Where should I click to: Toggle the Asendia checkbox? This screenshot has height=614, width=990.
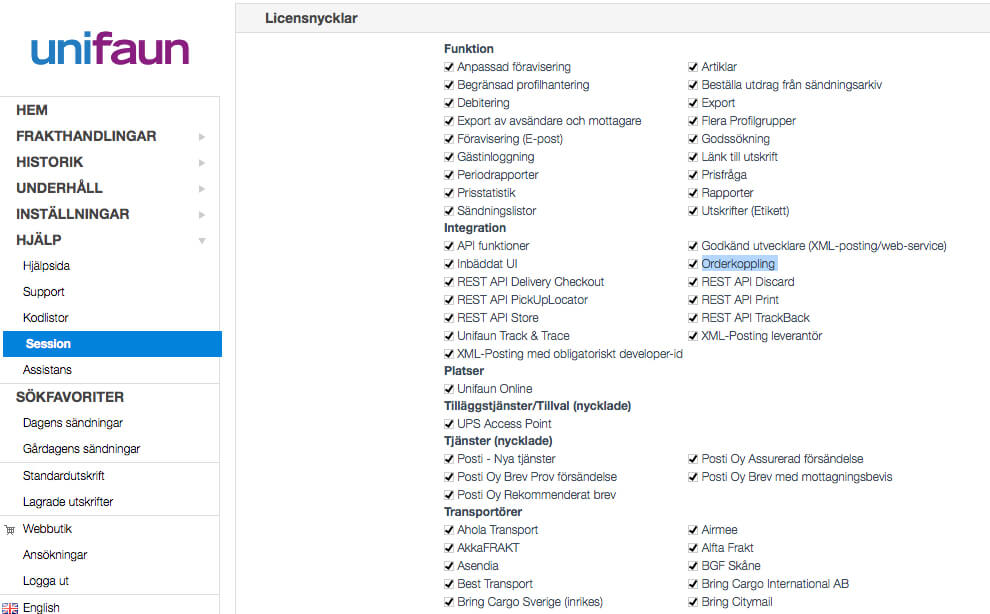[449, 566]
